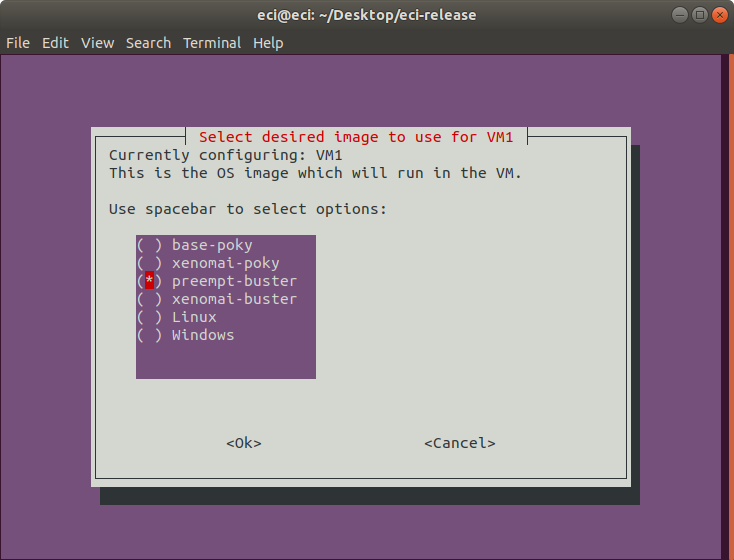734x560 pixels.
Task: Select the Linux radio option
Action: (177, 317)
